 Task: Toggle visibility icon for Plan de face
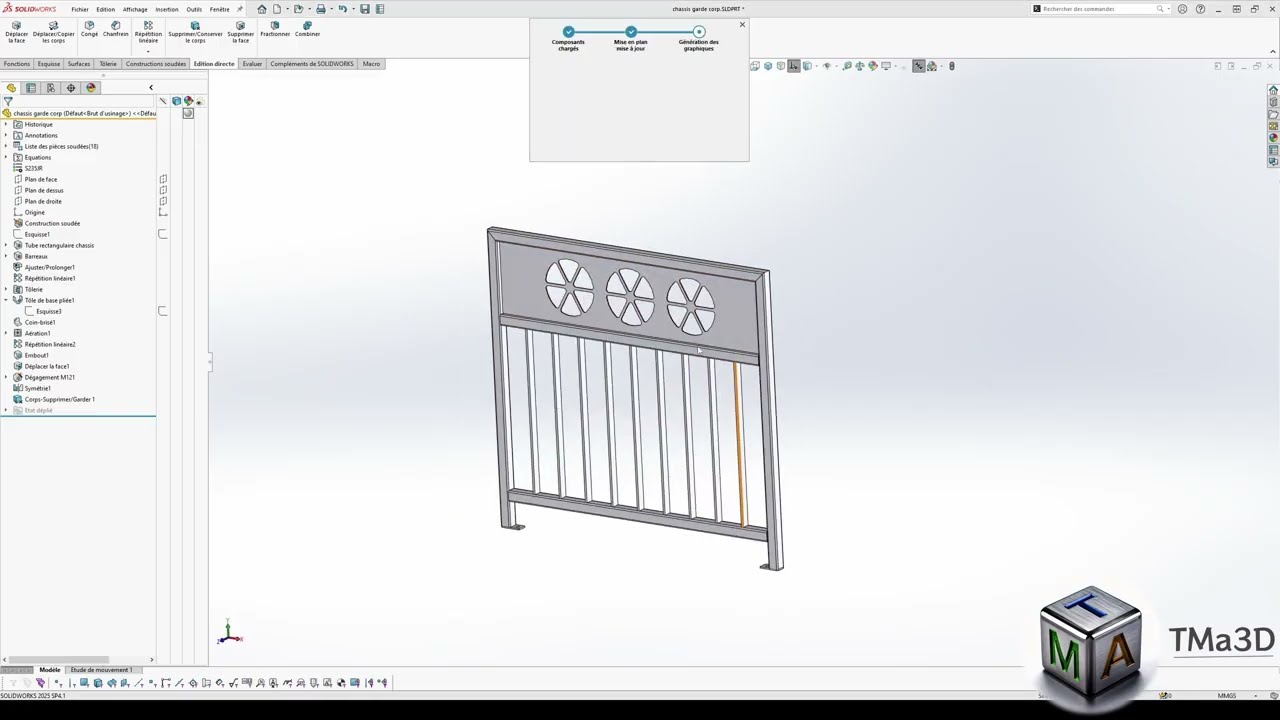pos(163,179)
